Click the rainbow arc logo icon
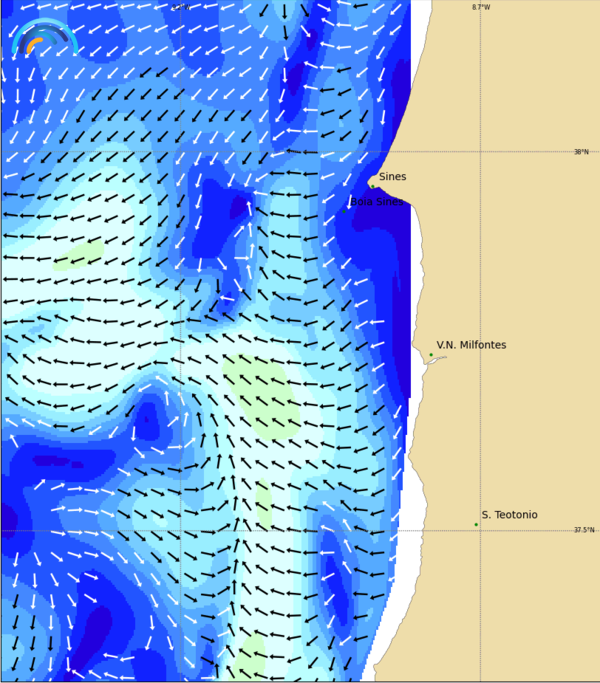This screenshot has height=683, width=600. (44, 38)
